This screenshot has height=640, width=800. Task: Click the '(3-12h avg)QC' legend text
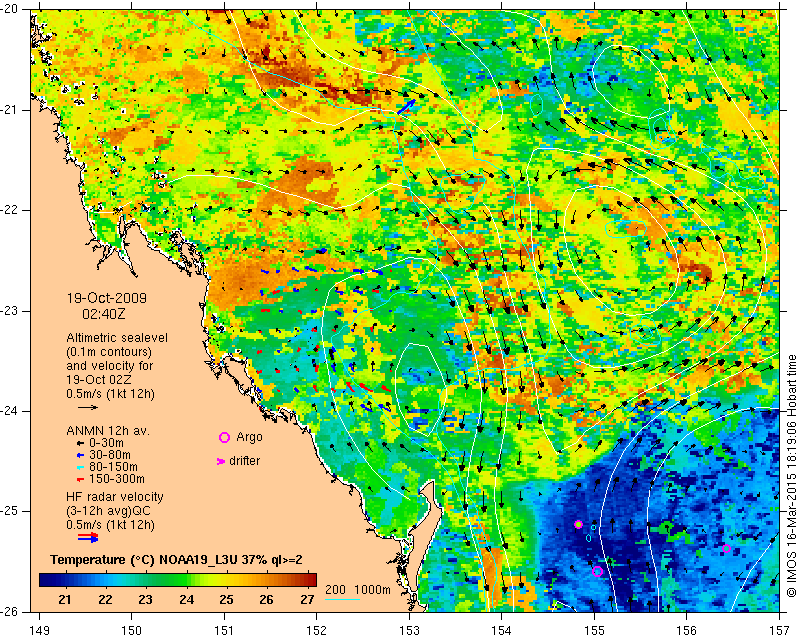(x=108, y=510)
